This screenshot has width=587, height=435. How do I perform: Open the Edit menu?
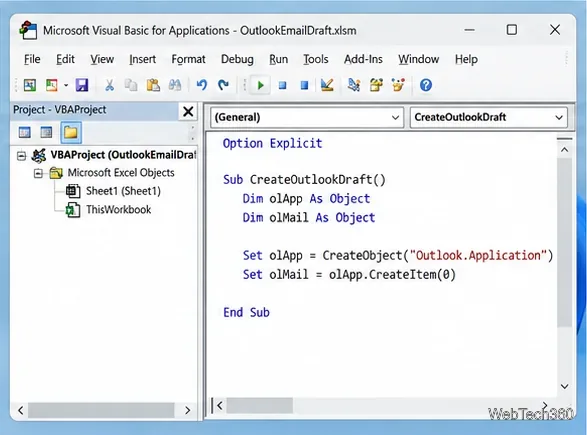pos(65,59)
